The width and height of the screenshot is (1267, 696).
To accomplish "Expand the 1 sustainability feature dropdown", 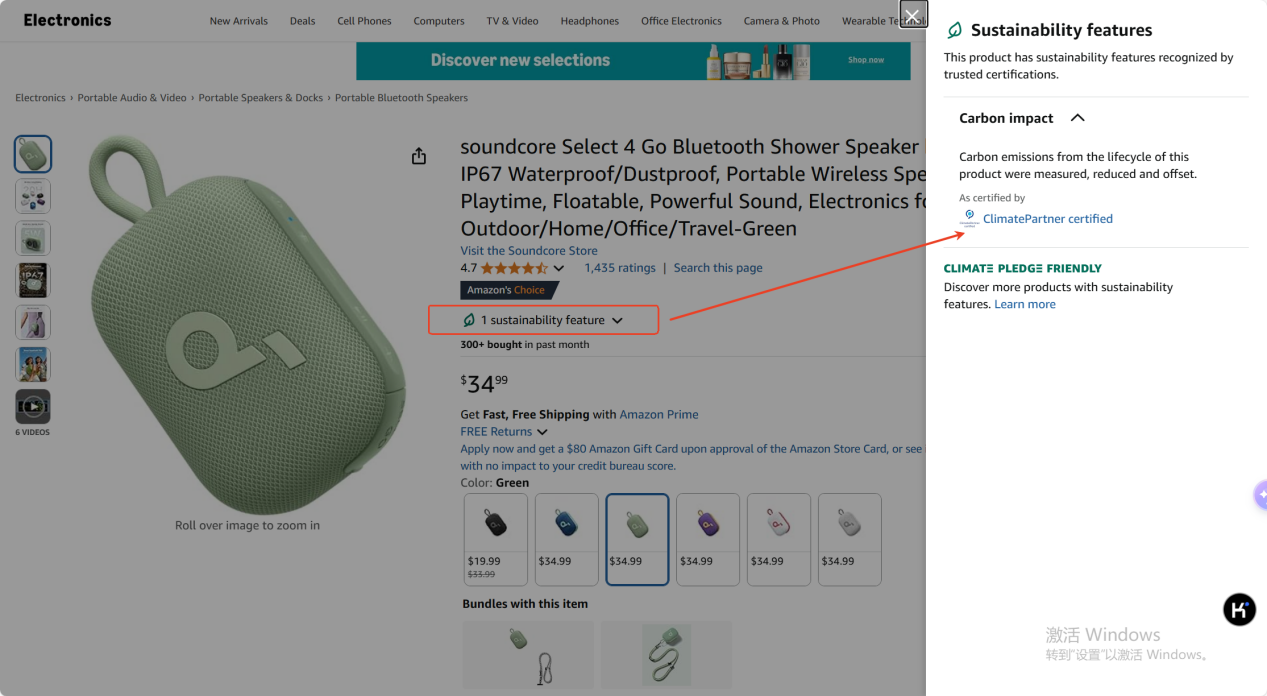I will click(617, 321).
